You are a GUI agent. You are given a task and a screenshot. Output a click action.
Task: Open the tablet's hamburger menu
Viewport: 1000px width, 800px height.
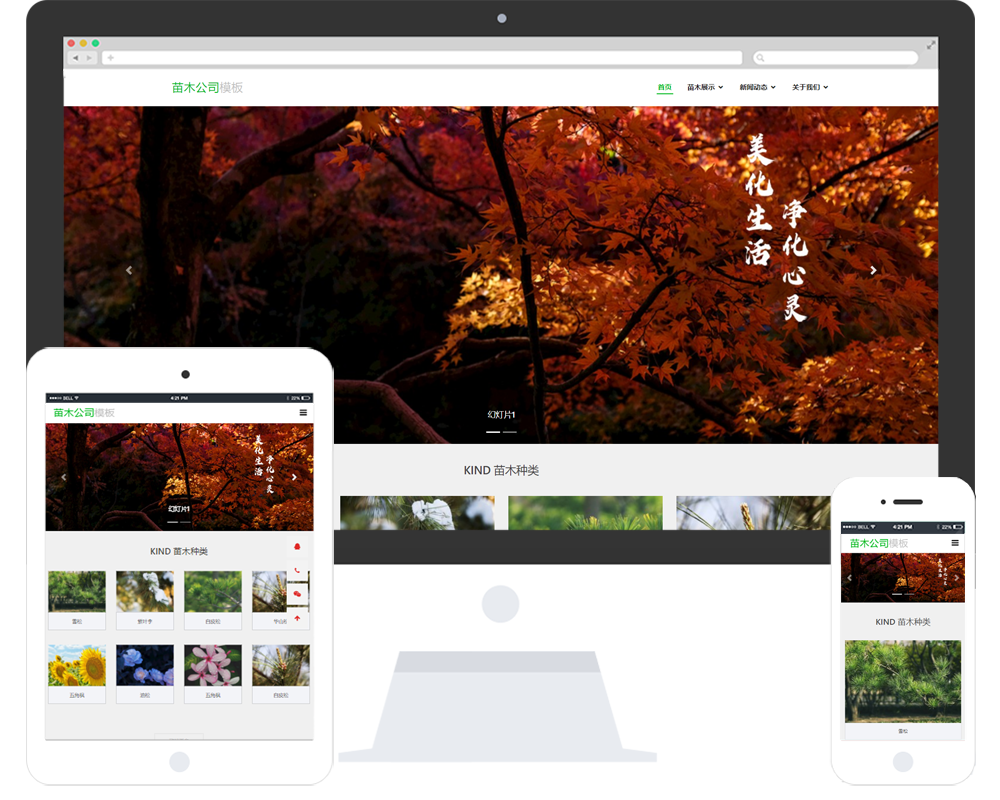[303, 413]
